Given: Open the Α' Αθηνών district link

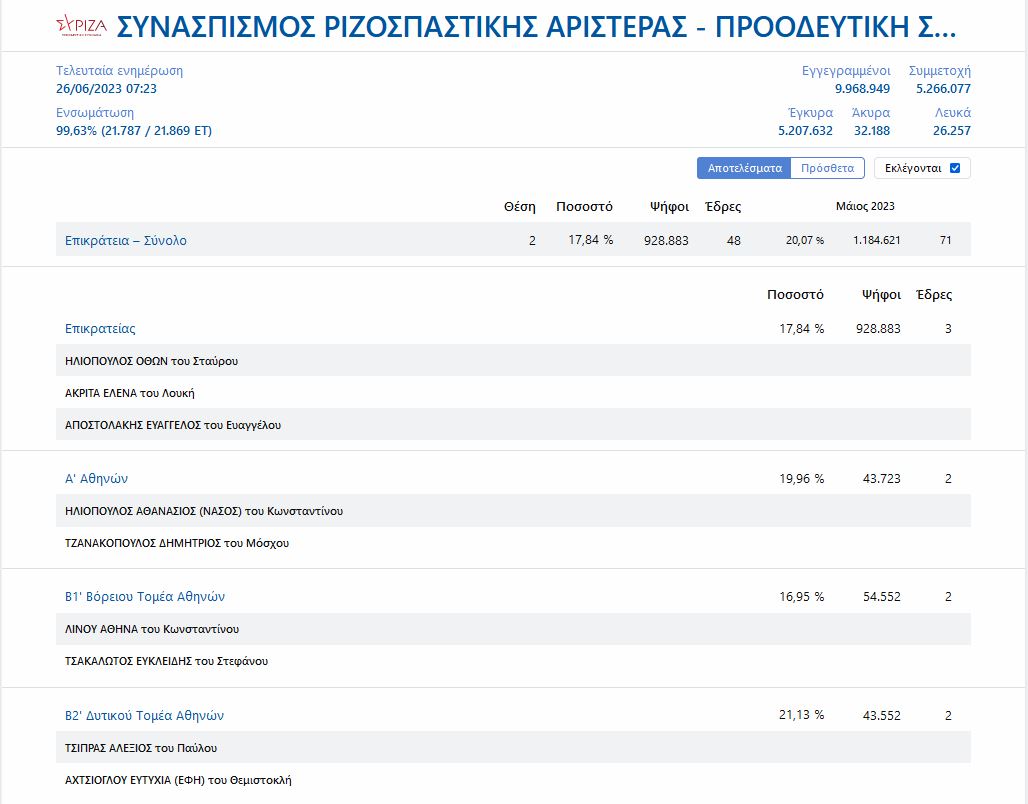Looking at the screenshot, I should [x=96, y=478].
